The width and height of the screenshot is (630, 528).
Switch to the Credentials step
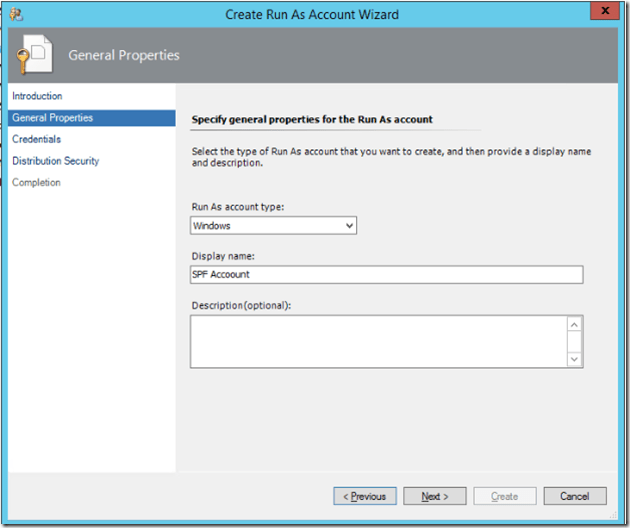(36, 139)
